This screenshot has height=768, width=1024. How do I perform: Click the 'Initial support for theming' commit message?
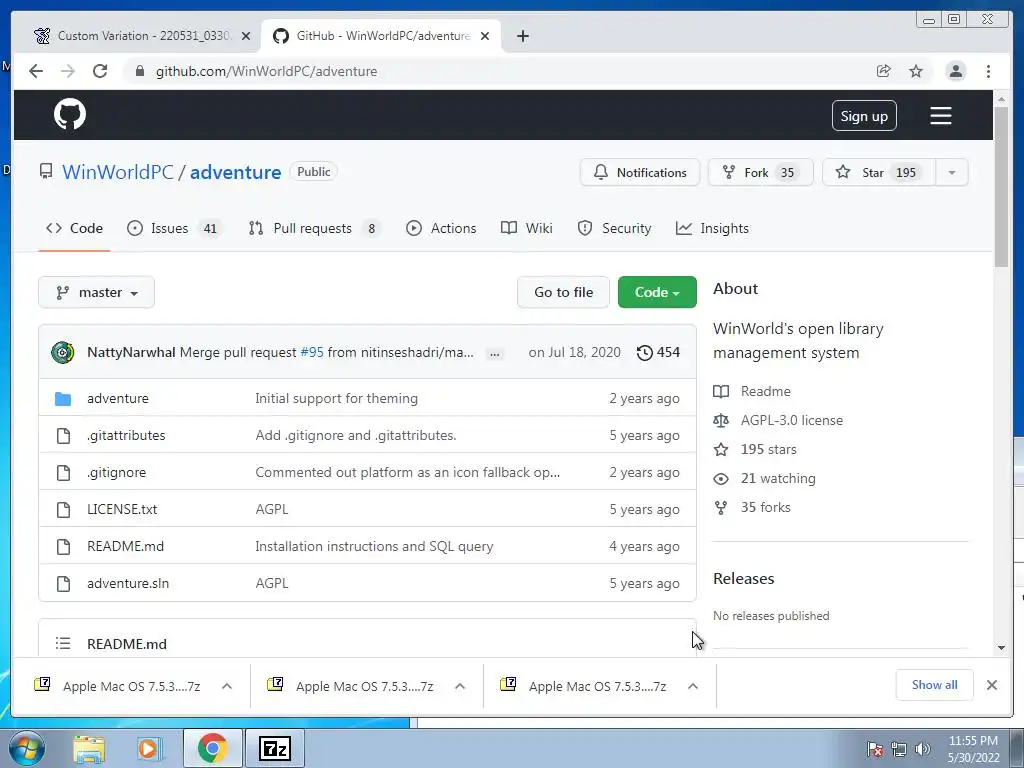click(336, 398)
